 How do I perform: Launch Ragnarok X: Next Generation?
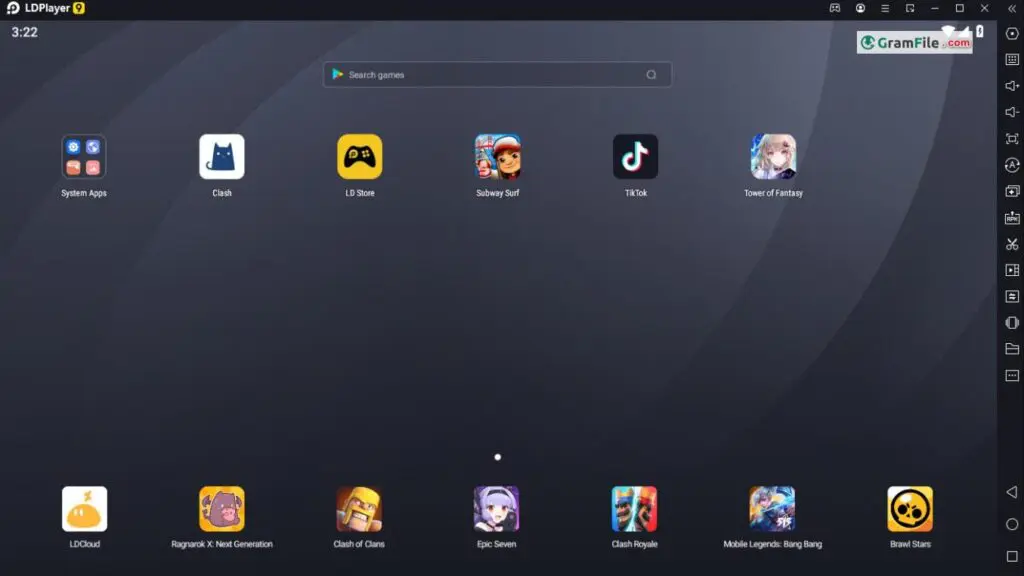222,509
